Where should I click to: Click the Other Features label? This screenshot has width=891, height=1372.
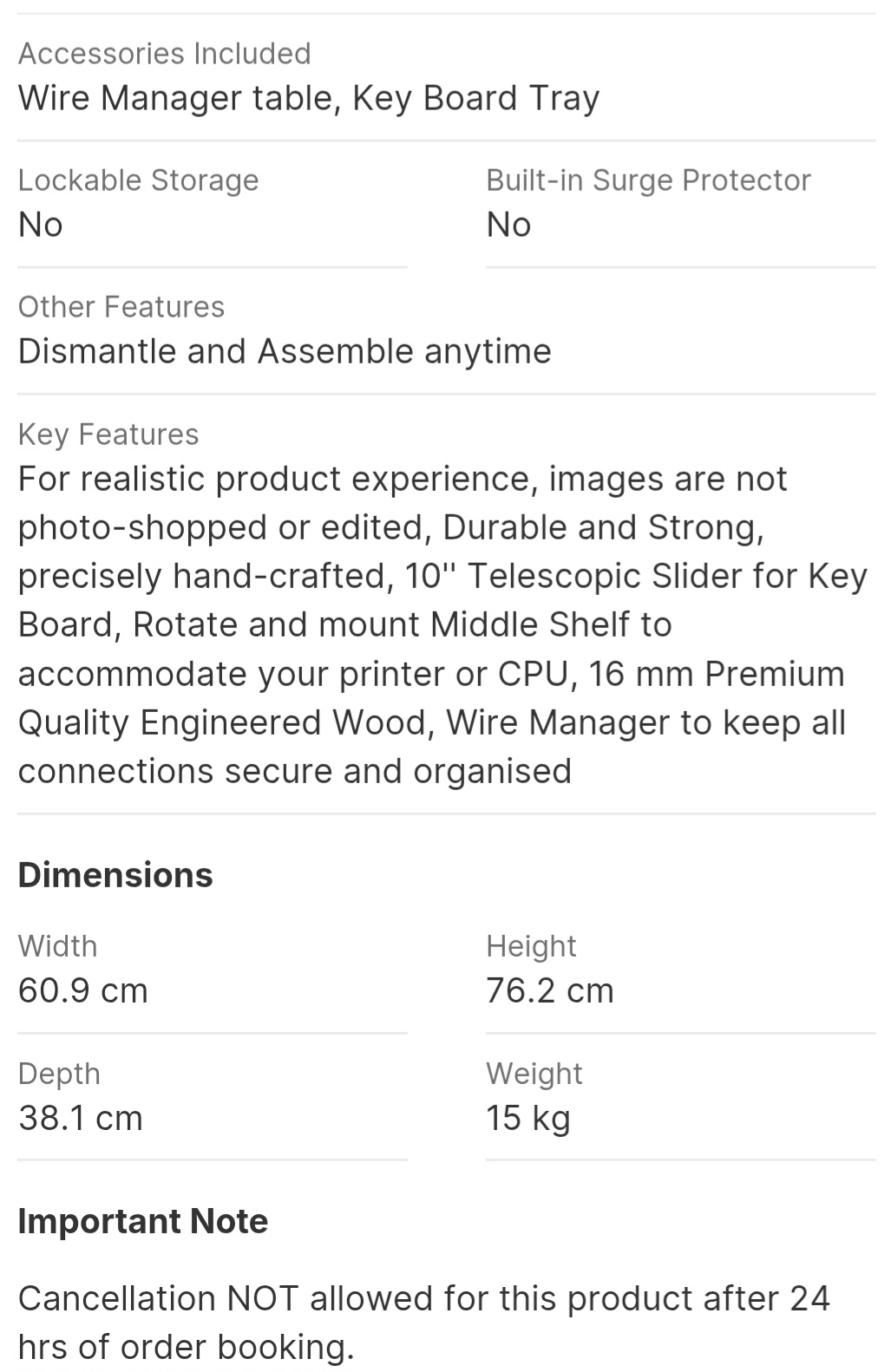click(x=121, y=307)
